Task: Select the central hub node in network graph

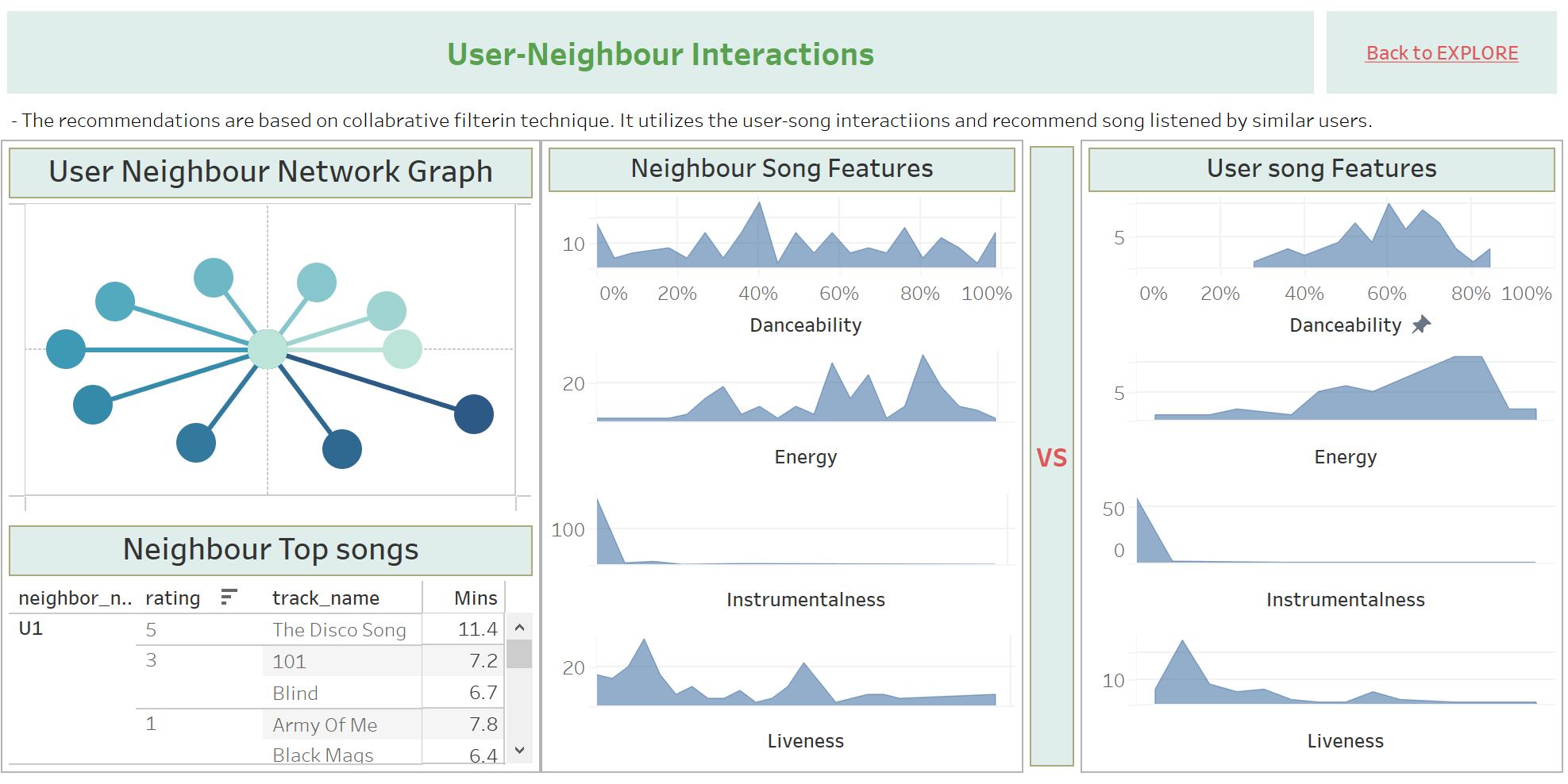Action: pos(268,349)
